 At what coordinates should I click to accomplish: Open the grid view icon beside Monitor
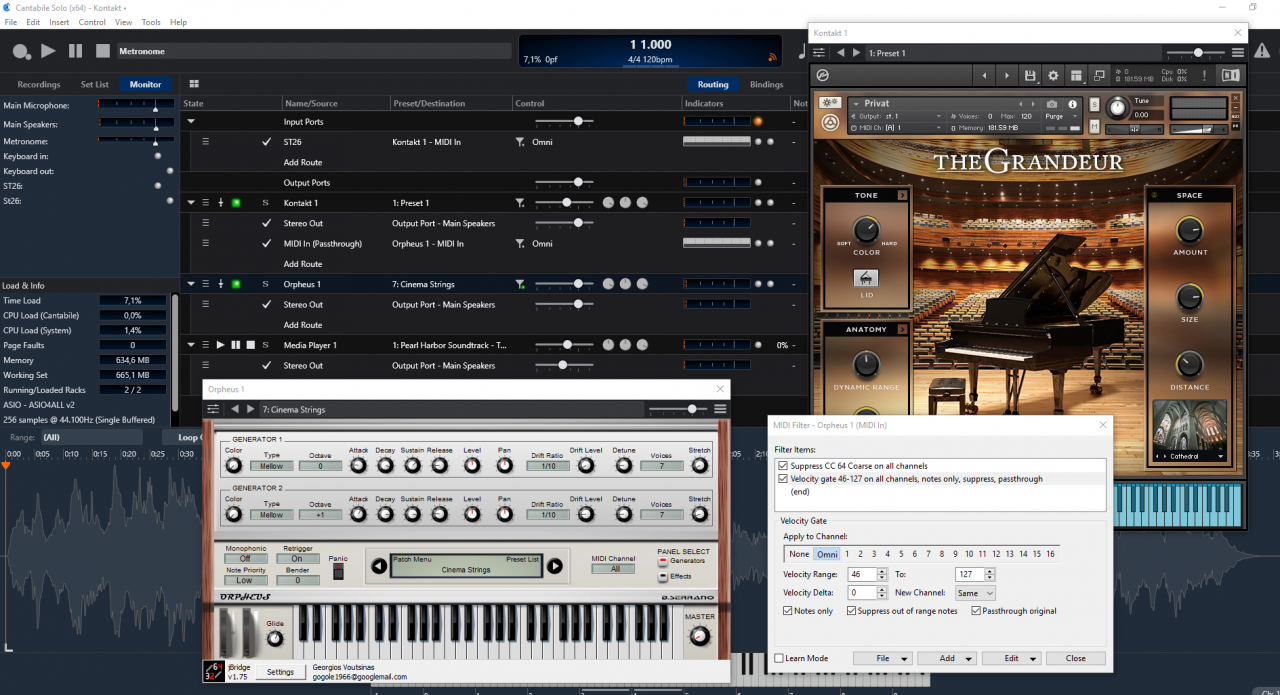pyautogui.click(x=193, y=84)
